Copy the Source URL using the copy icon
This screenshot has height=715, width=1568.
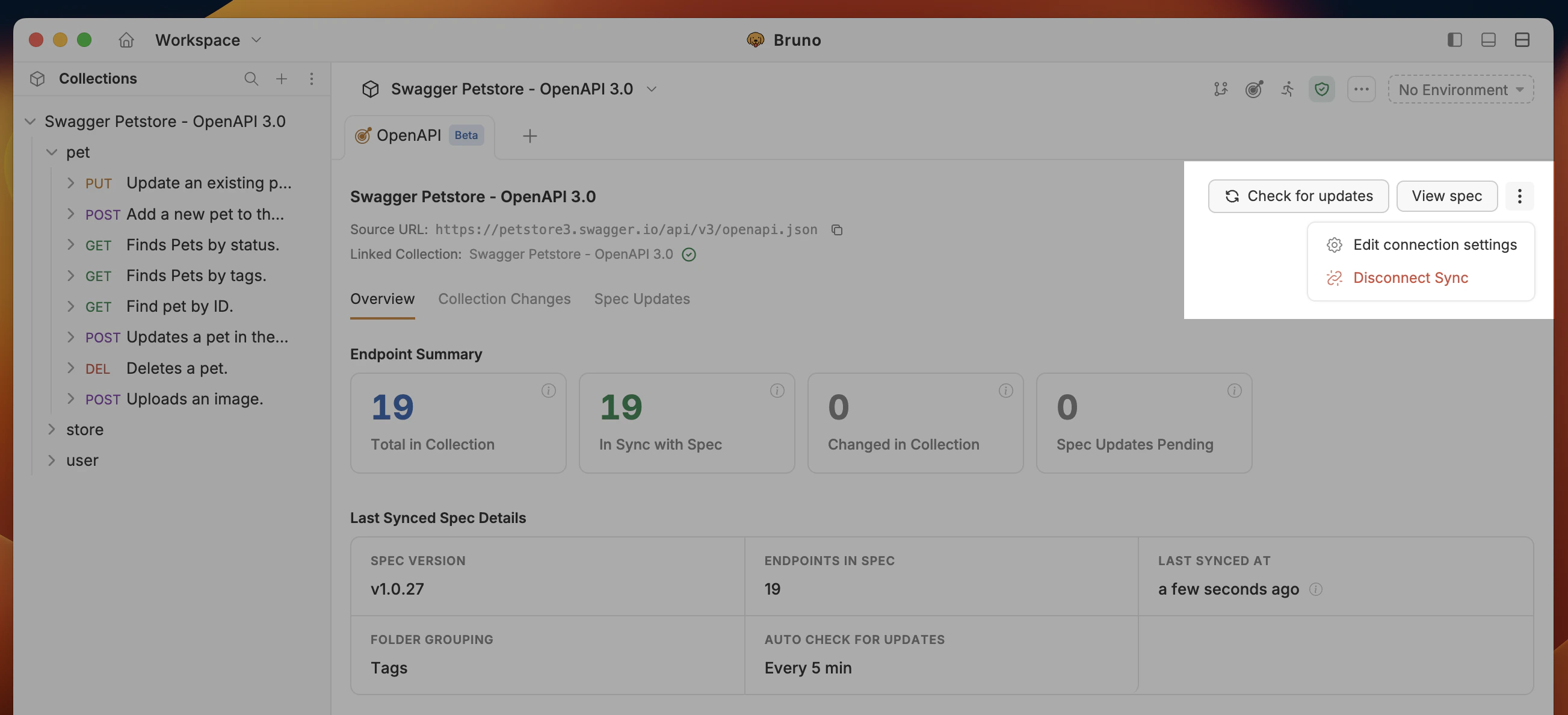(x=837, y=231)
